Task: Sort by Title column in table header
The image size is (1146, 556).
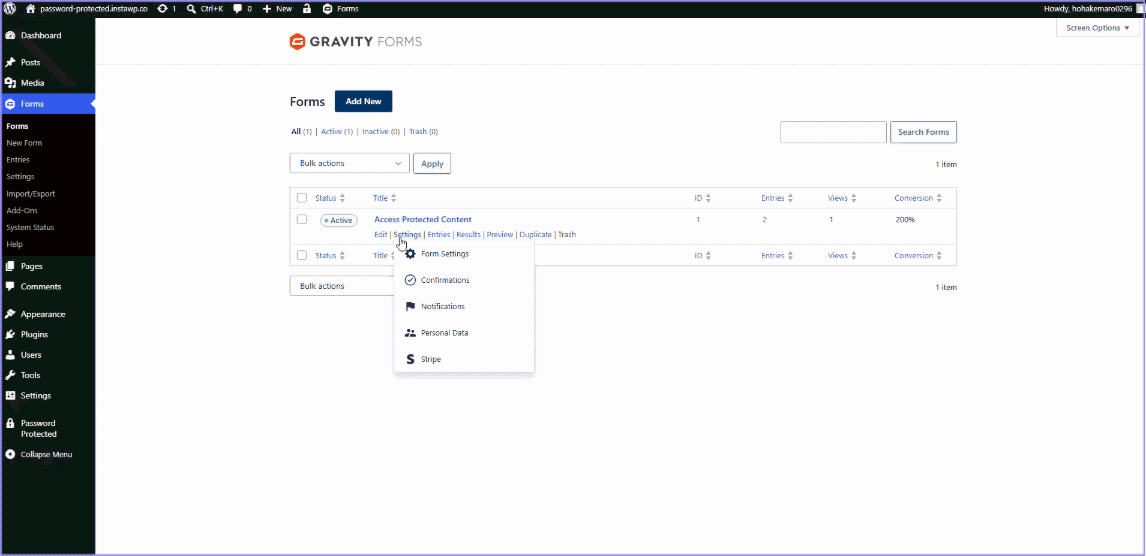Action: pyautogui.click(x=384, y=198)
